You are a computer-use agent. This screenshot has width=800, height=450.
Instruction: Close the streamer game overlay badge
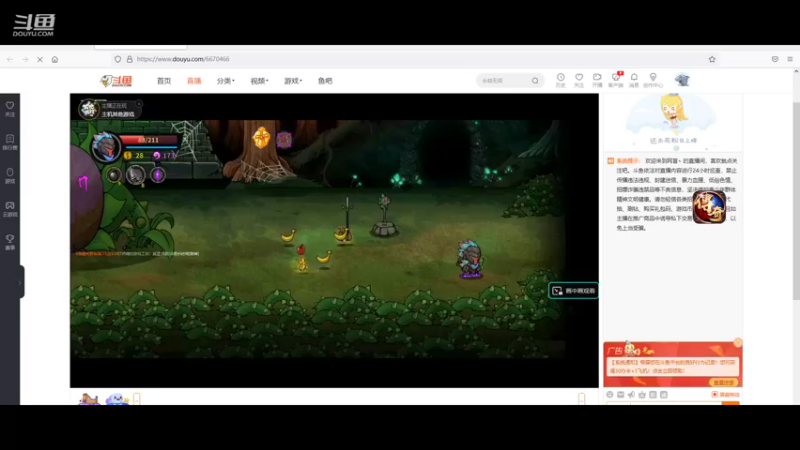pos(139,104)
